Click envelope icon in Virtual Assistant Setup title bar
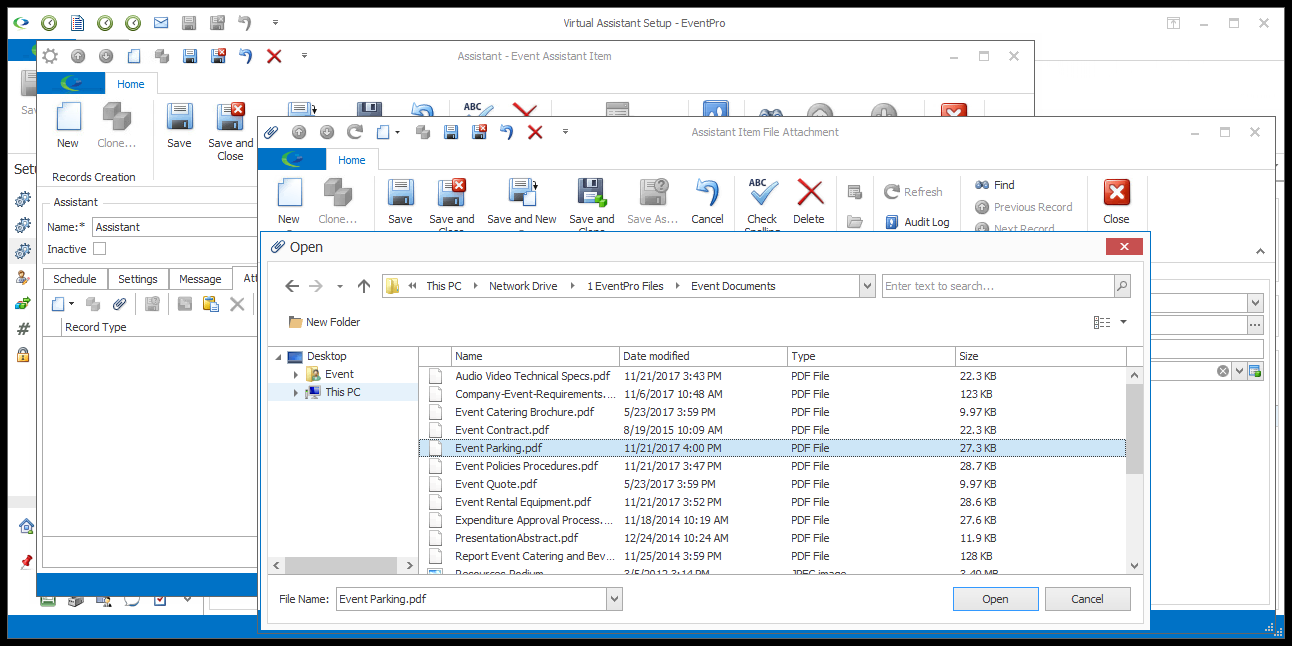 pyautogui.click(x=161, y=22)
